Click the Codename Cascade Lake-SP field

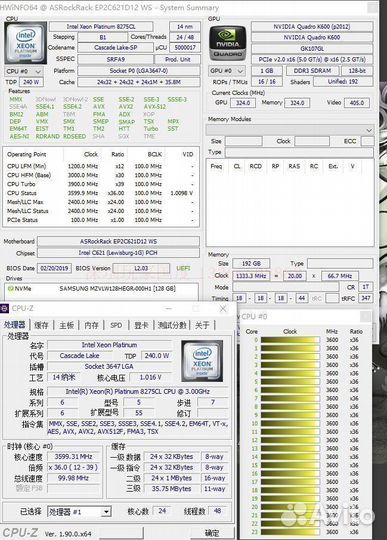(116, 48)
